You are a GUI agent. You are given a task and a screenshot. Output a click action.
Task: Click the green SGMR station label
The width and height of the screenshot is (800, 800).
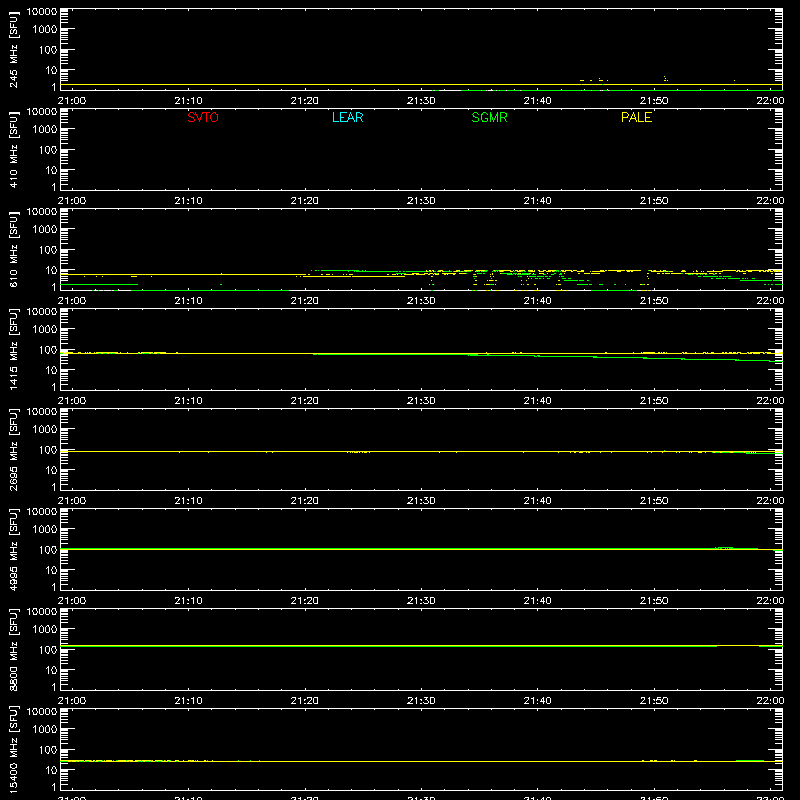[489, 117]
